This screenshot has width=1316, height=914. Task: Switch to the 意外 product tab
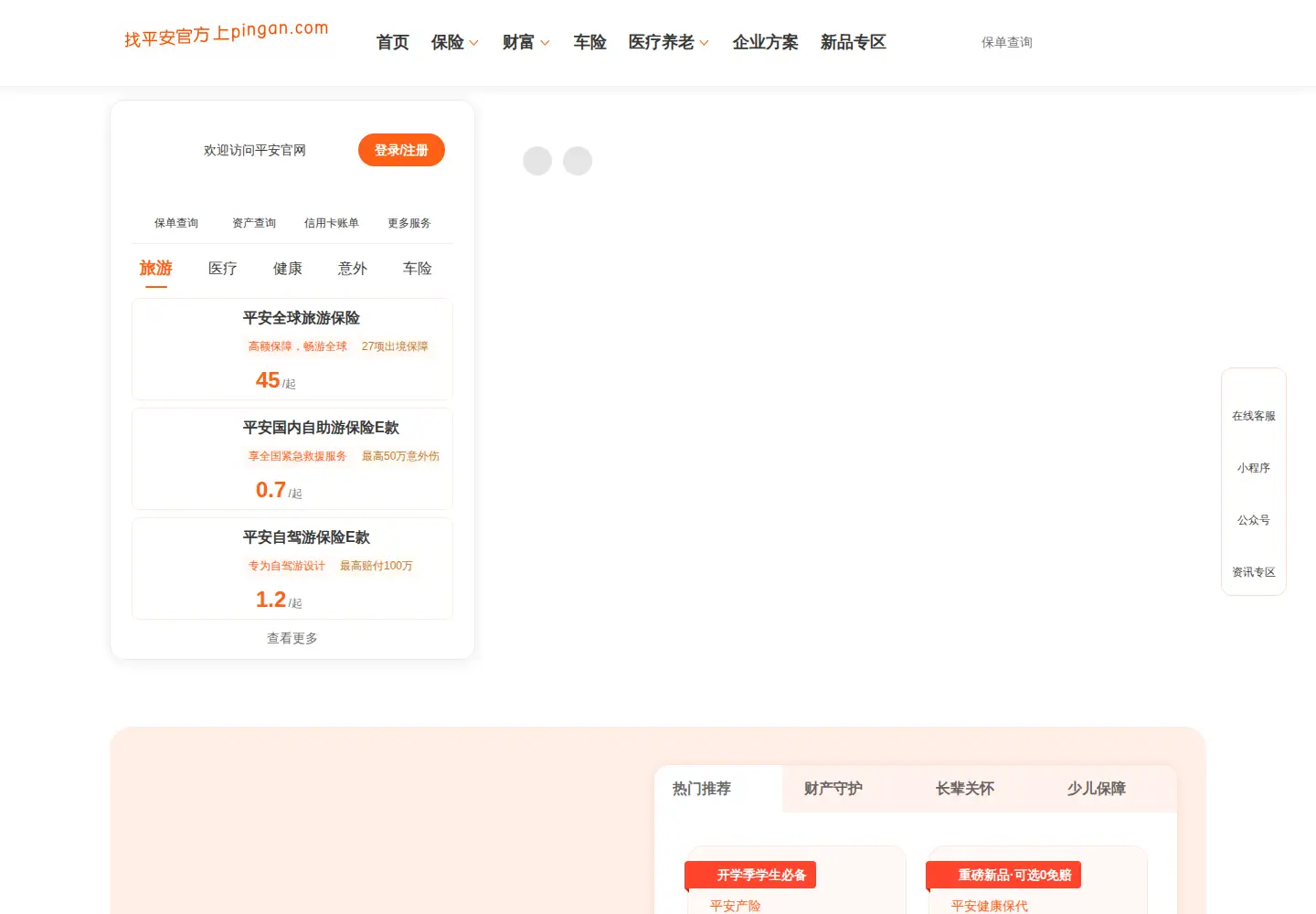coord(353,269)
